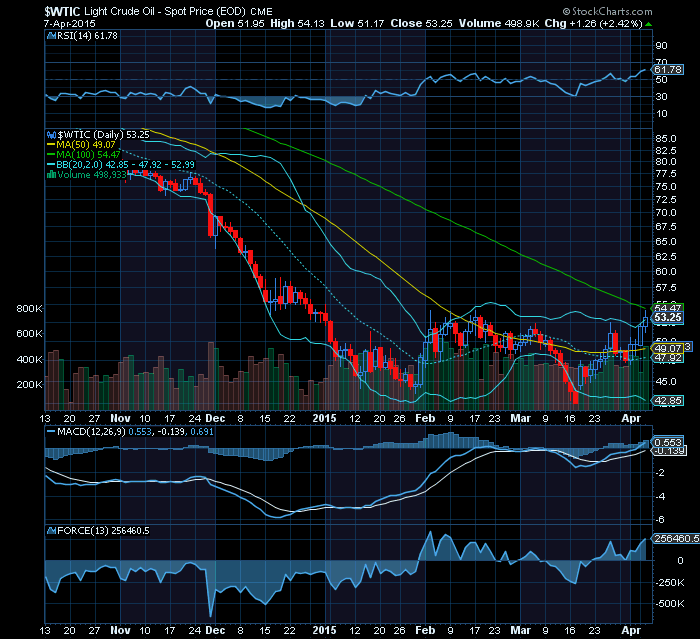The image size is (700, 639).
Task: Click the 85.0 price axis label
Action: coord(666,139)
